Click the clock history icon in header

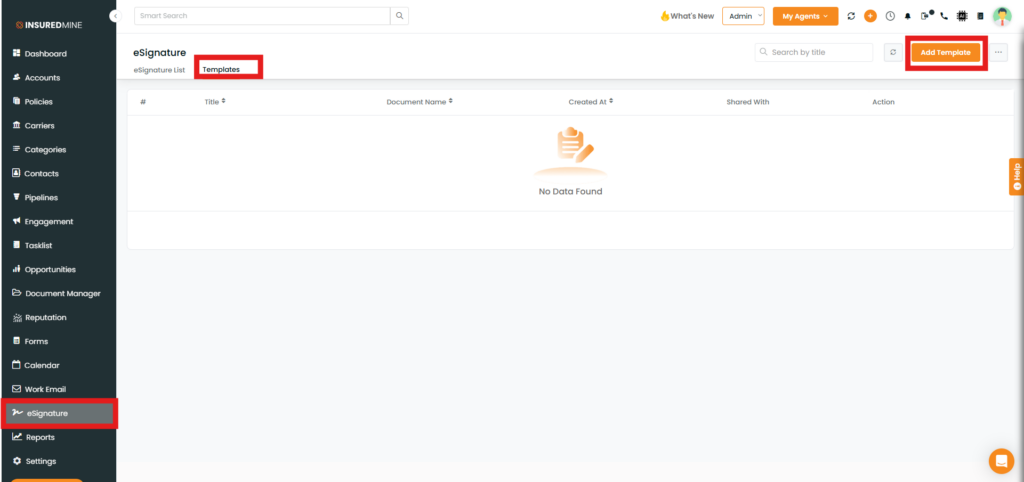(x=889, y=16)
